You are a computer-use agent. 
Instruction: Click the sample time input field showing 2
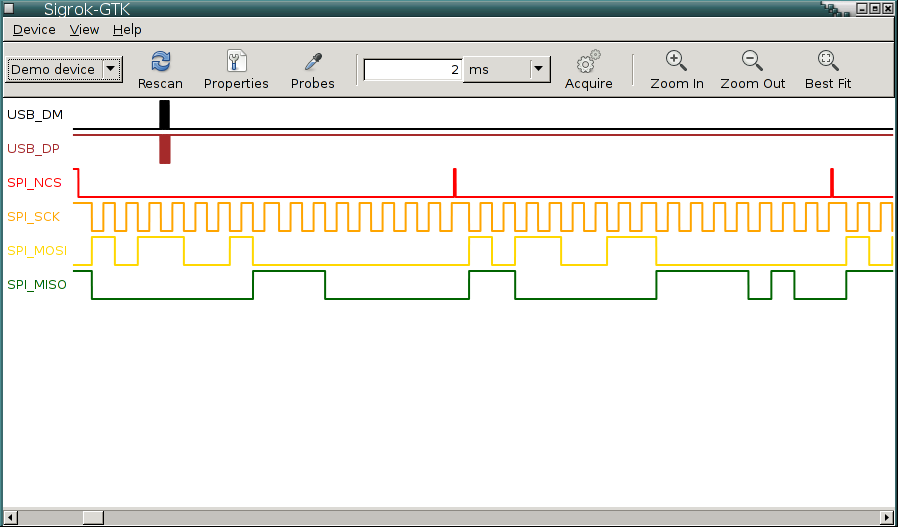[412, 69]
